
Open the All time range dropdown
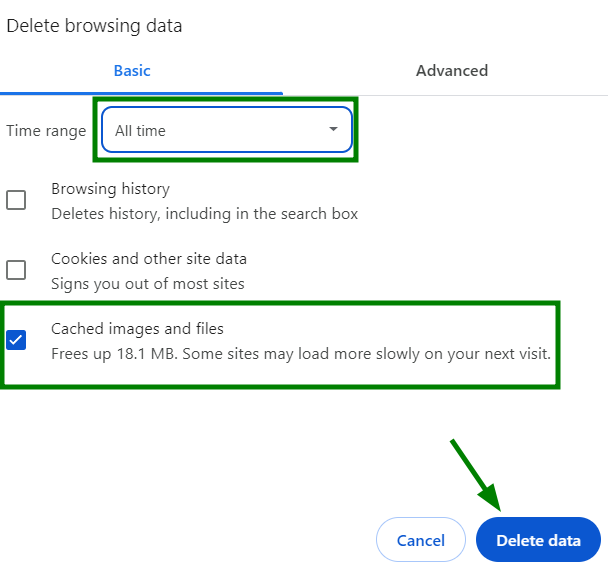tap(227, 129)
